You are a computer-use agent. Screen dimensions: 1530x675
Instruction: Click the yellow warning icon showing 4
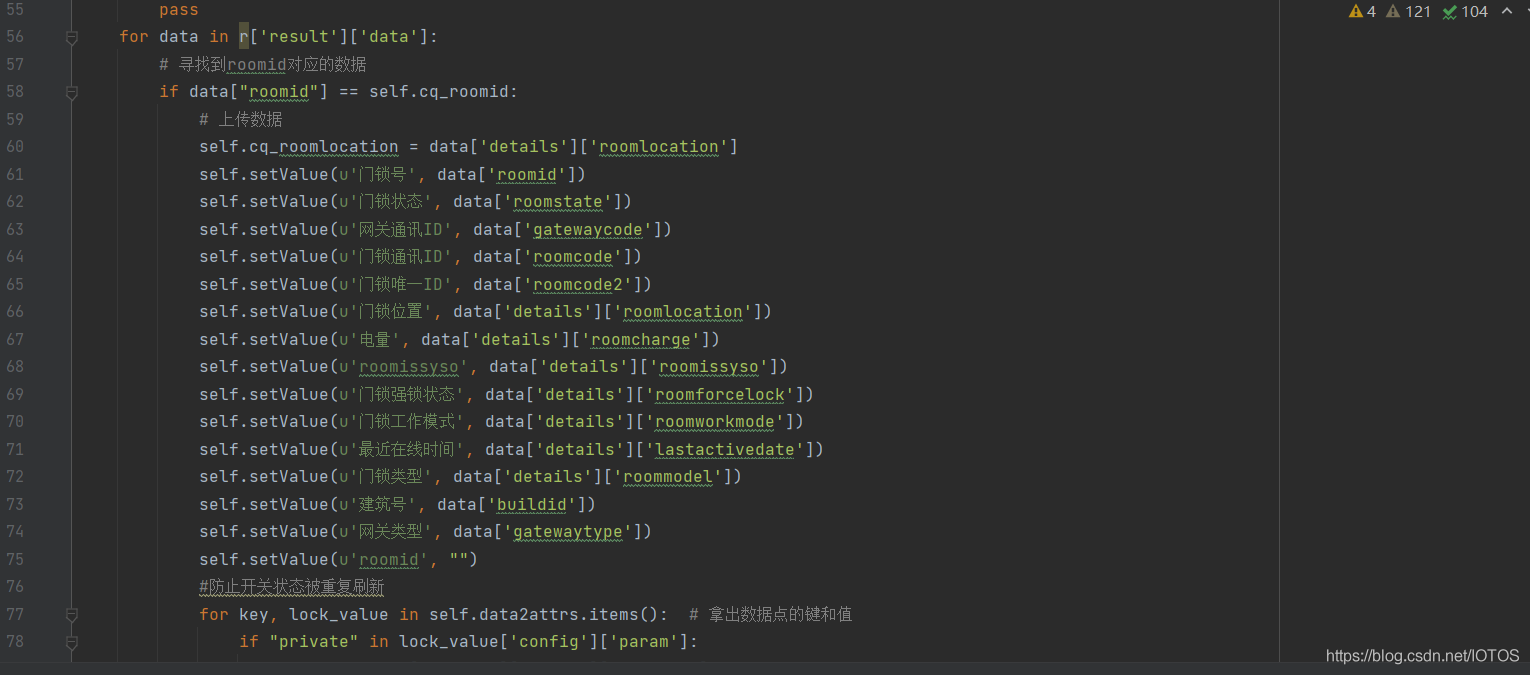pos(1362,12)
